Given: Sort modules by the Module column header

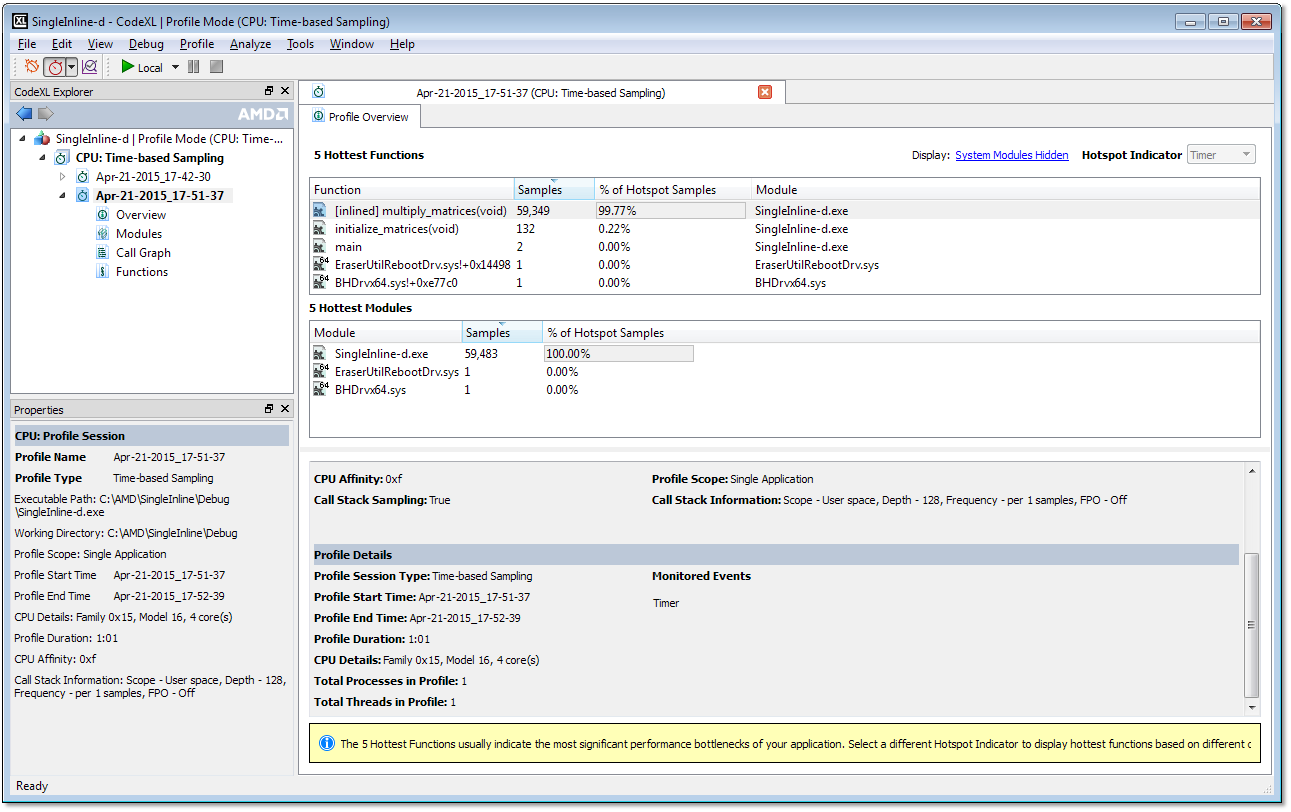Looking at the screenshot, I should pos(386,333).
